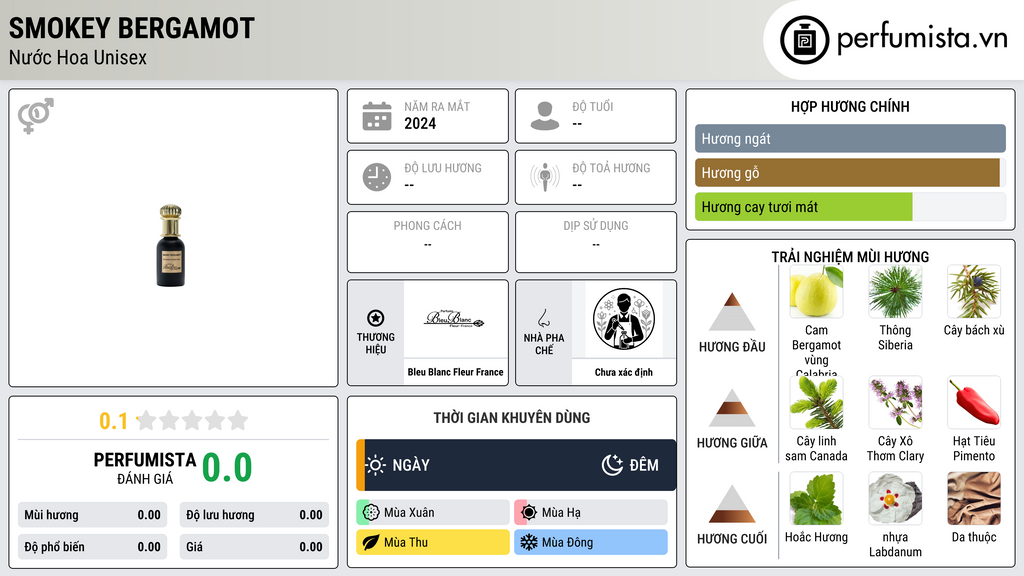Click the Hoắc Hương patchouli image

pos(816,499)
